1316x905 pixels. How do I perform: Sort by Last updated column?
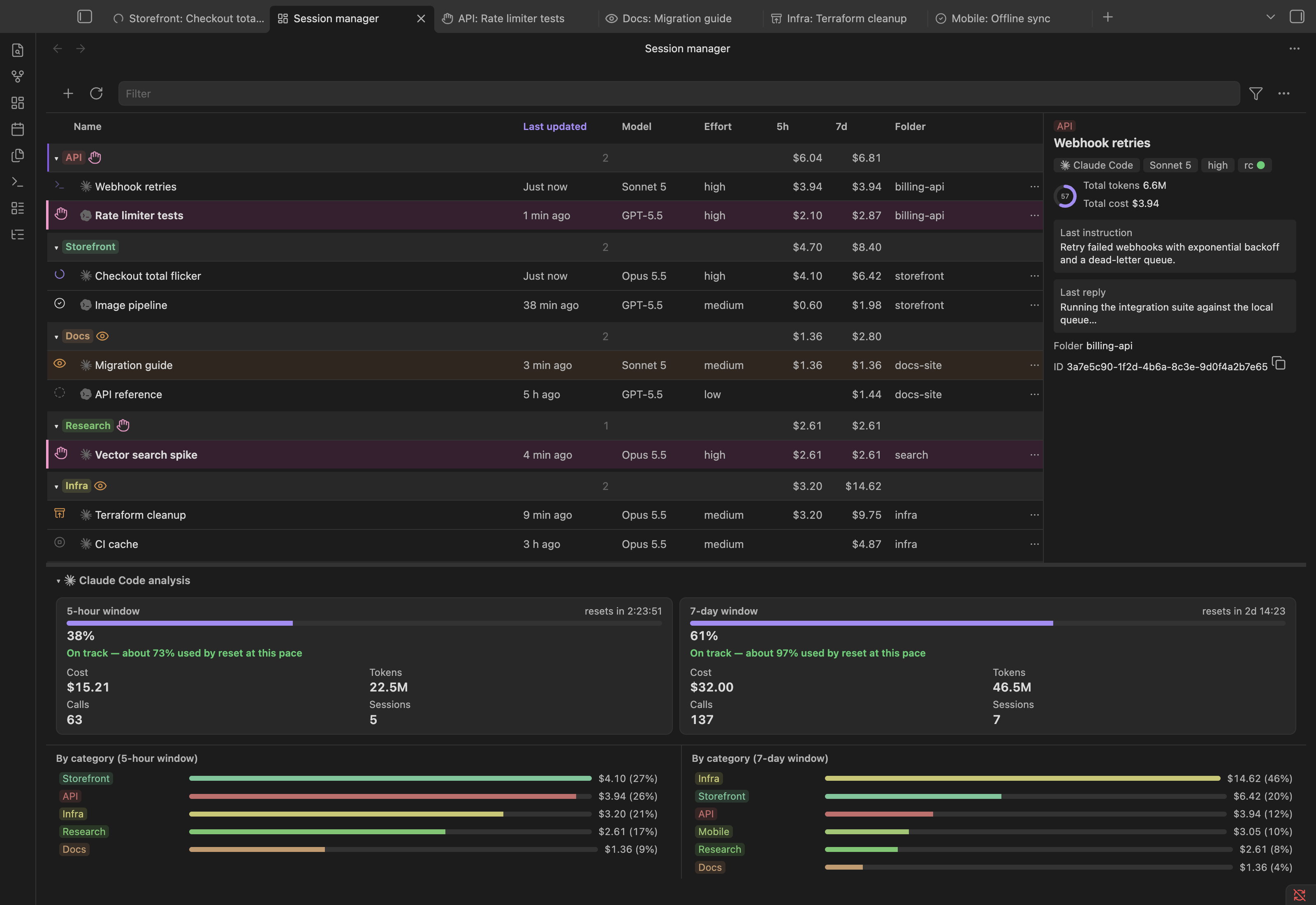pos(554,126)
